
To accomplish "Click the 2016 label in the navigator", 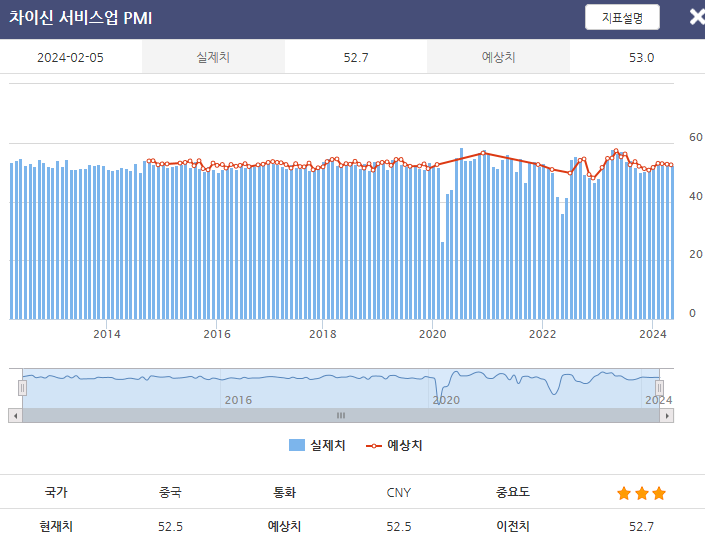I will click(x=238, y=400).
